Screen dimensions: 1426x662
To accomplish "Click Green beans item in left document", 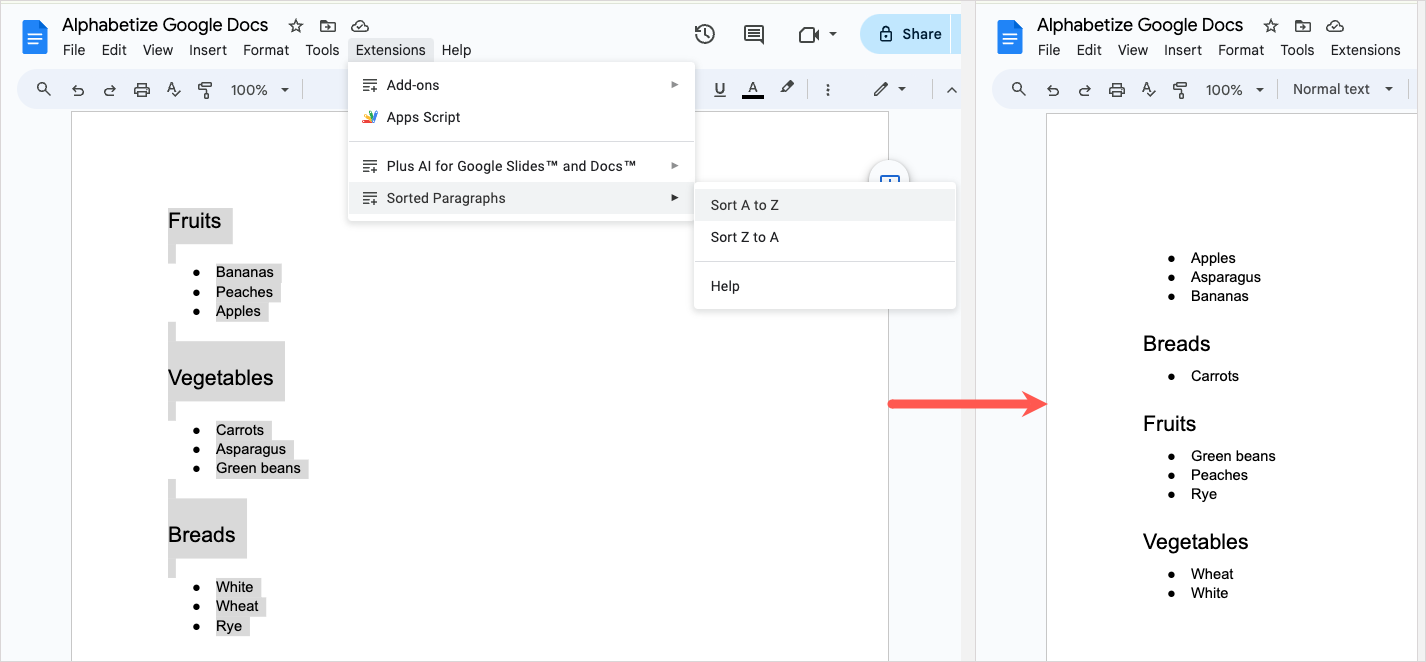I will pyautogui.click(x=259, y=468).
